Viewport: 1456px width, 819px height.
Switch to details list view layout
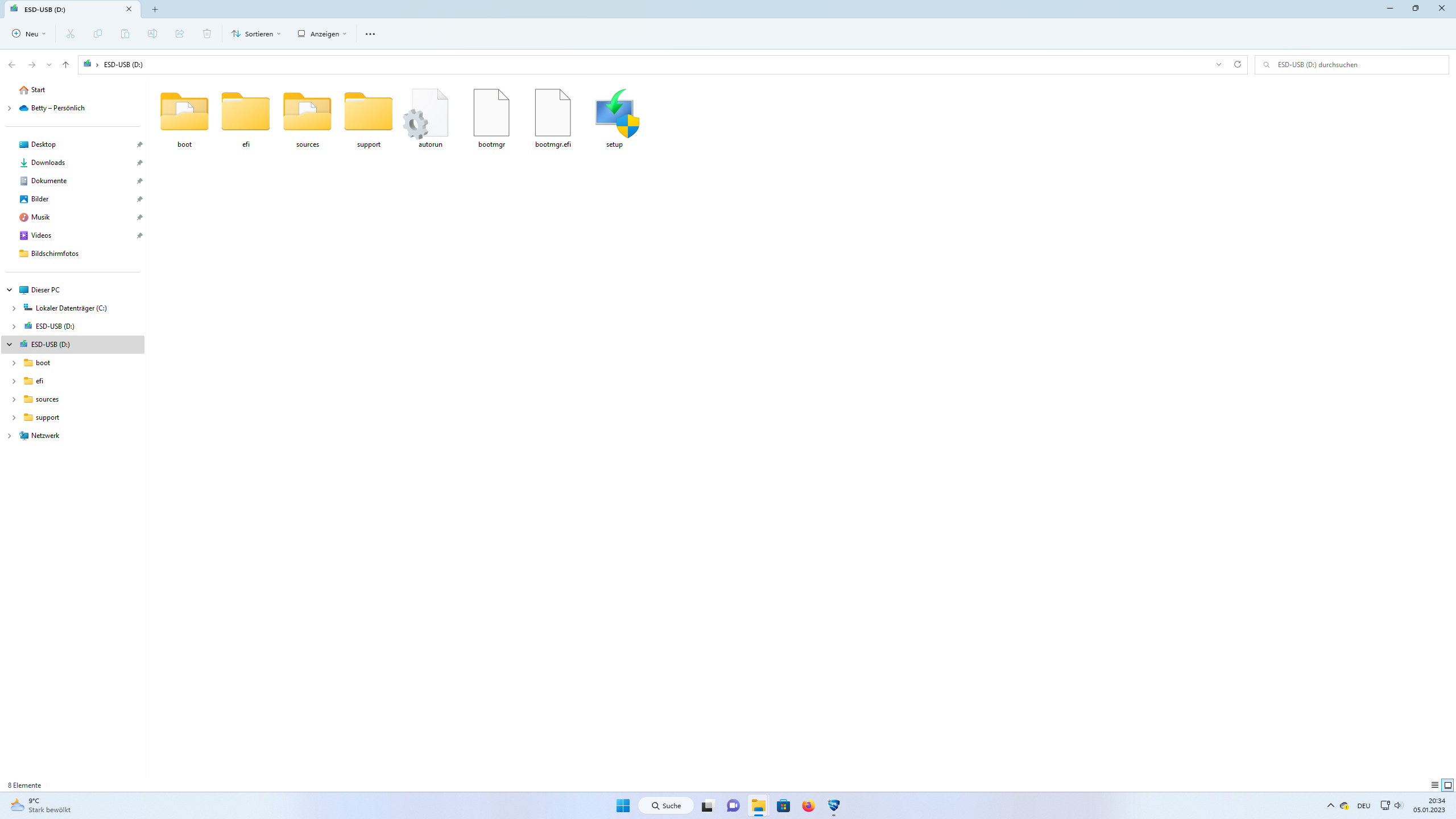click(x=1434, y=785)
